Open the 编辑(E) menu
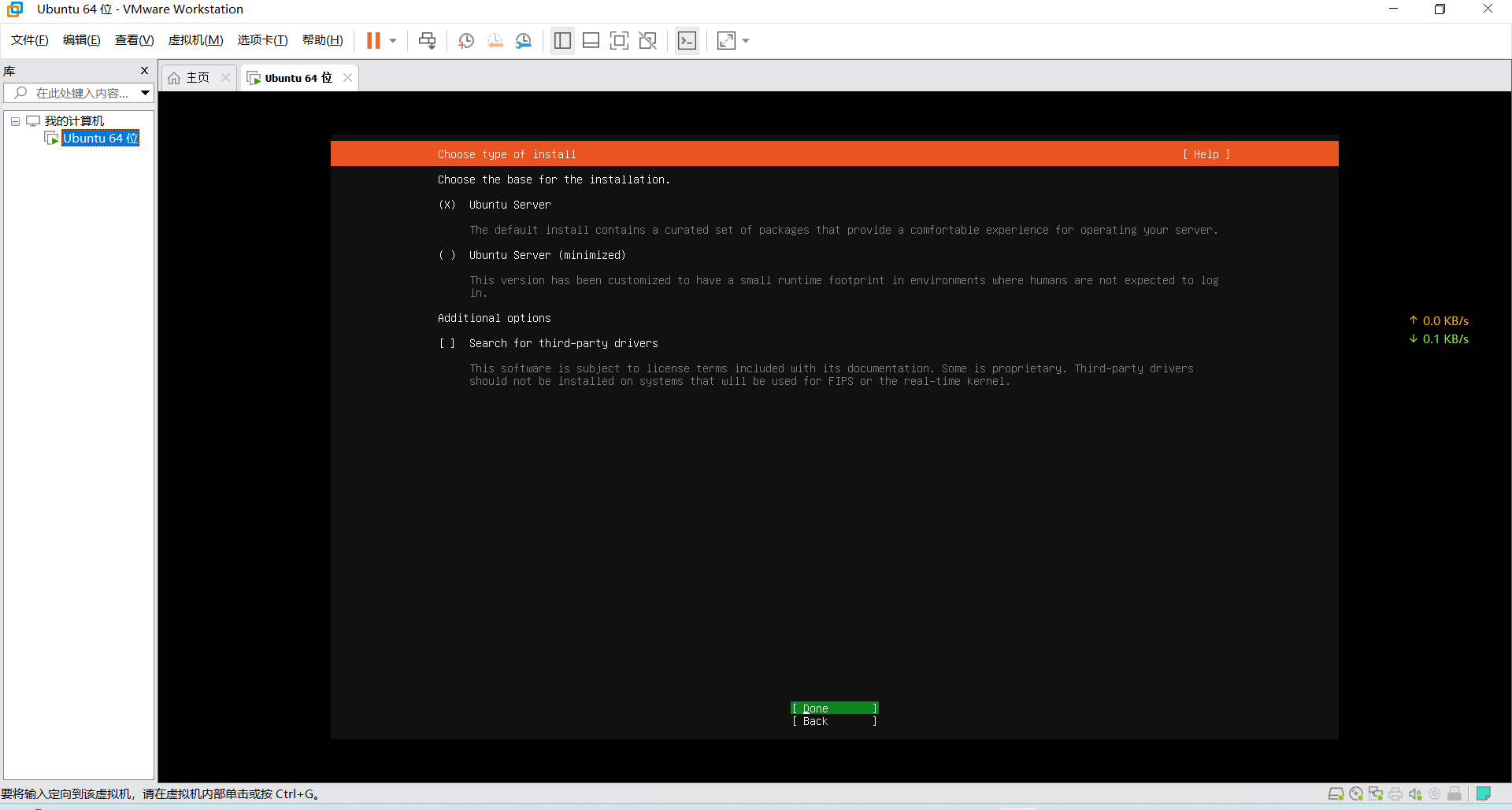 click(82, 40)
